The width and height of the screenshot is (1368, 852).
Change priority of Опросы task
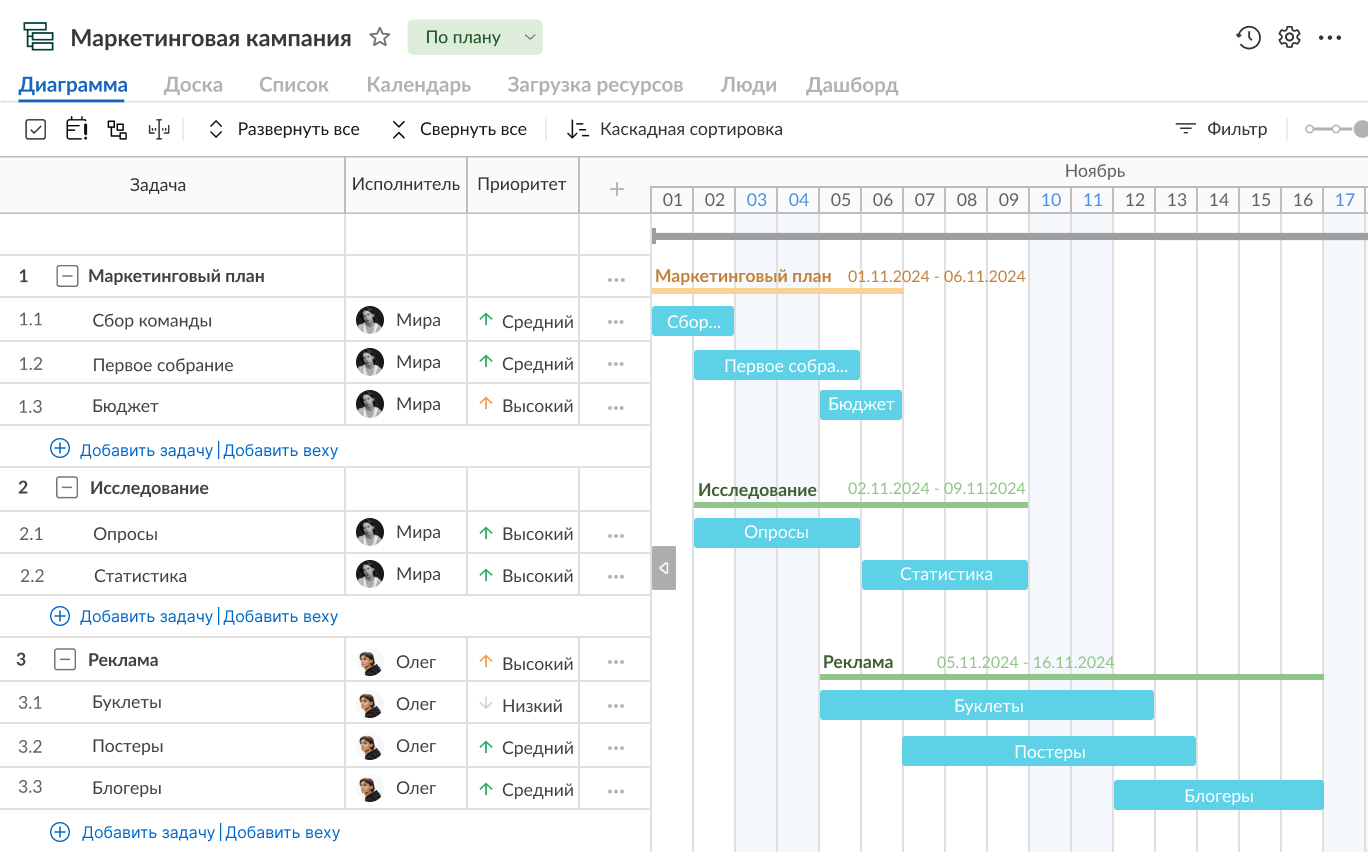pos(526,534)
